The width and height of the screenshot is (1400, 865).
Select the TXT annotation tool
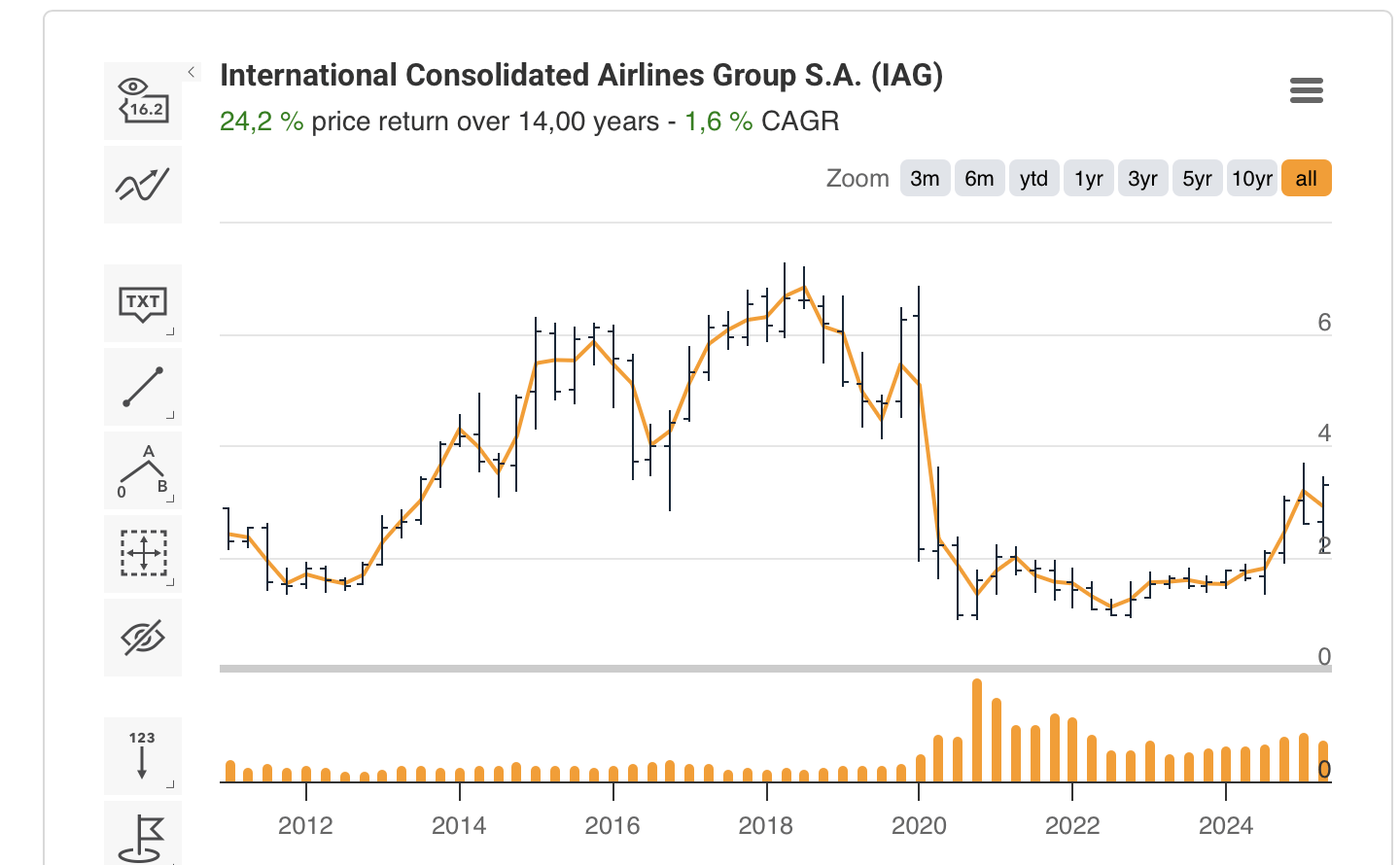pyautogui.click(x=142, y=303)
